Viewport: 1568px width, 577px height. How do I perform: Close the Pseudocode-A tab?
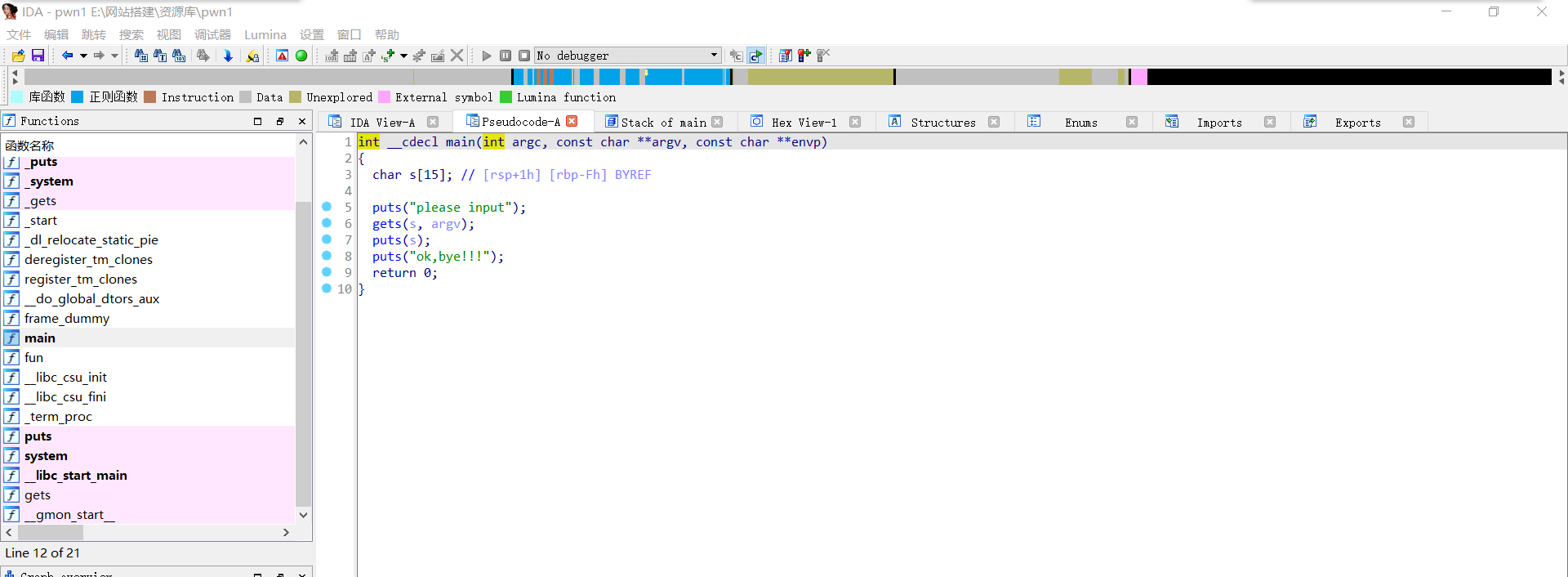pos(572,121)
